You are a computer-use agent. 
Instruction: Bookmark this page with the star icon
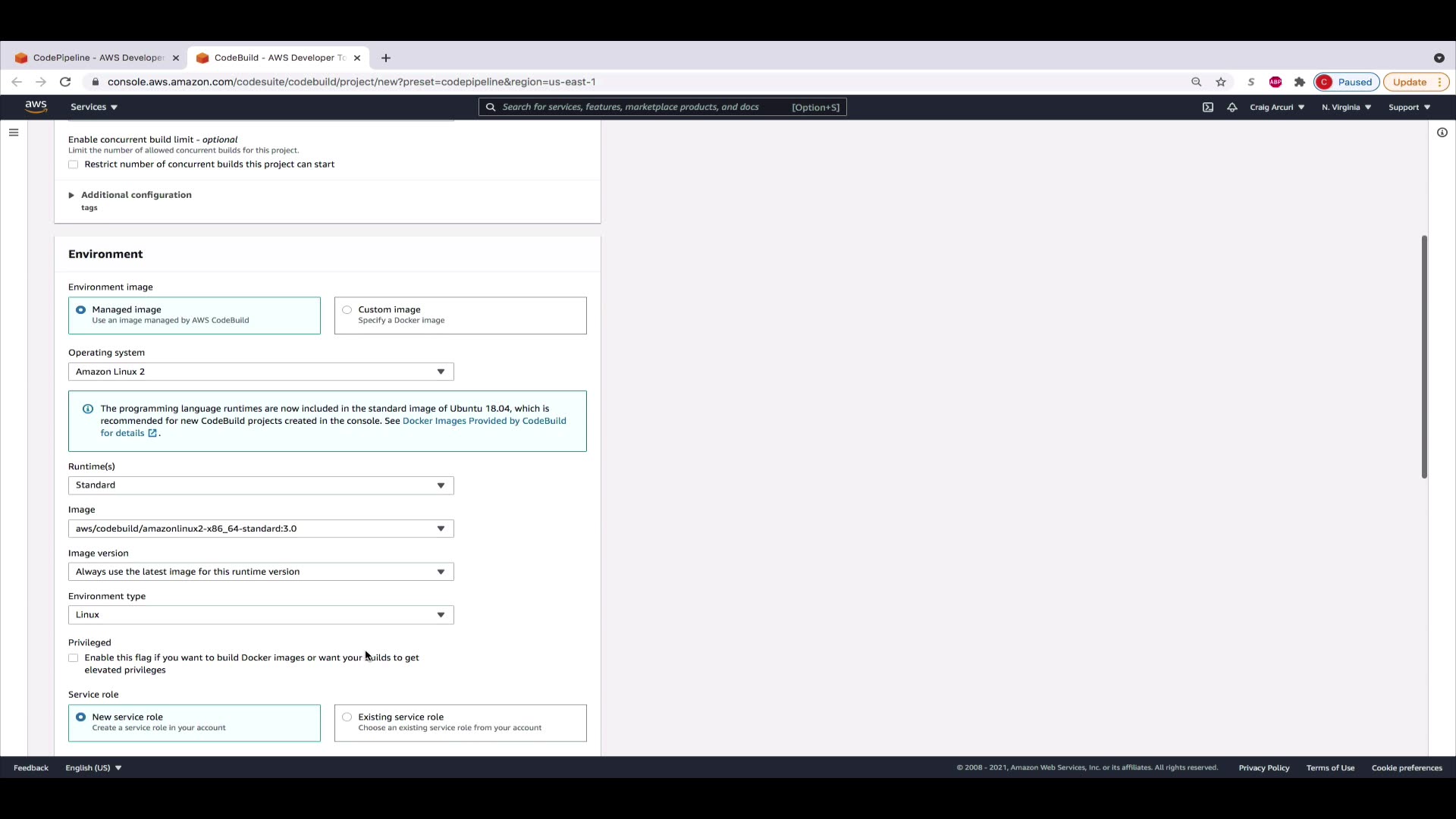pos(1221,82)
